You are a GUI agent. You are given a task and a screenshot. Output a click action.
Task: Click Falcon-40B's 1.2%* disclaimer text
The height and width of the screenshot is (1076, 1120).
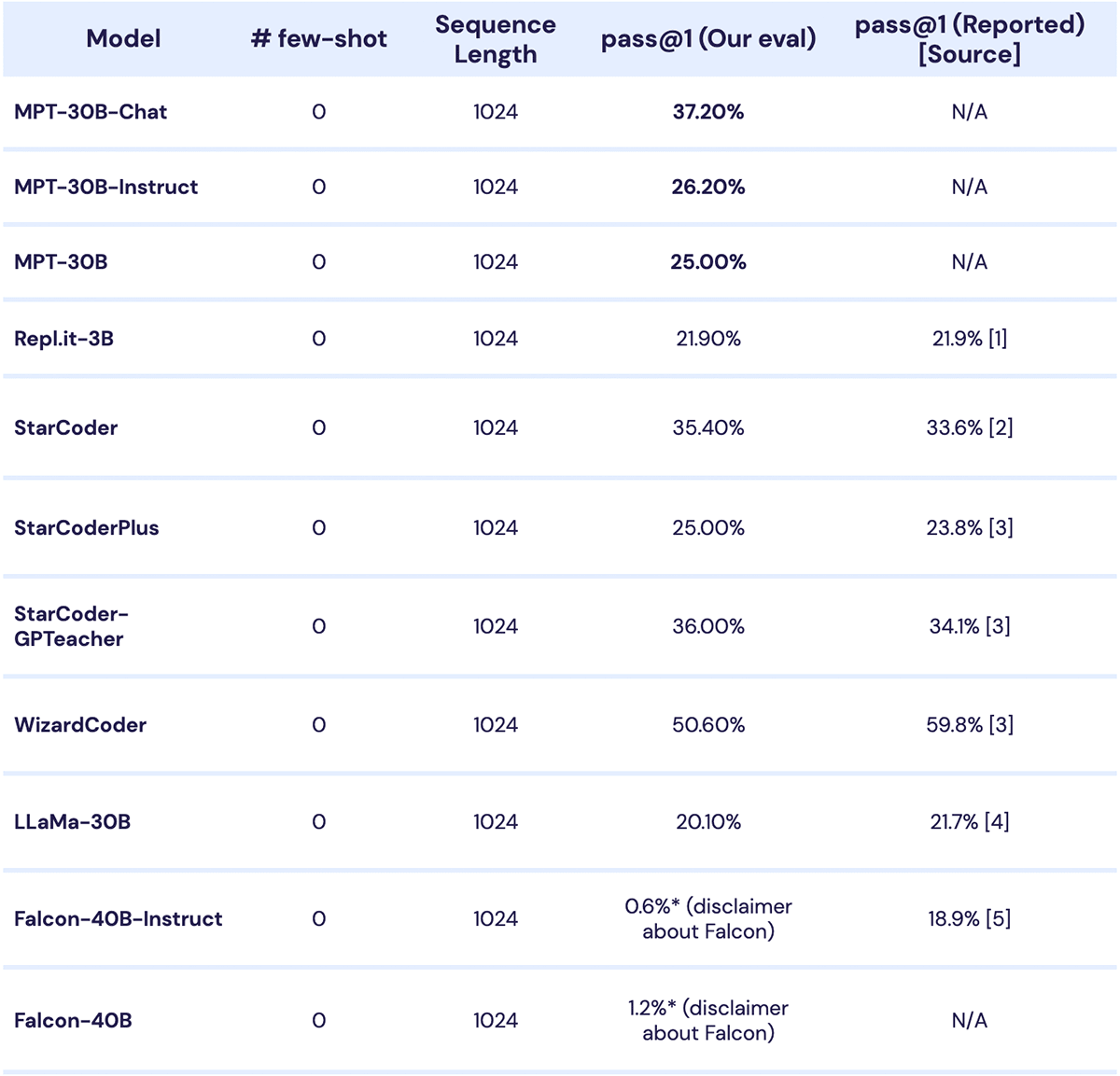[x=708, y=1020]
